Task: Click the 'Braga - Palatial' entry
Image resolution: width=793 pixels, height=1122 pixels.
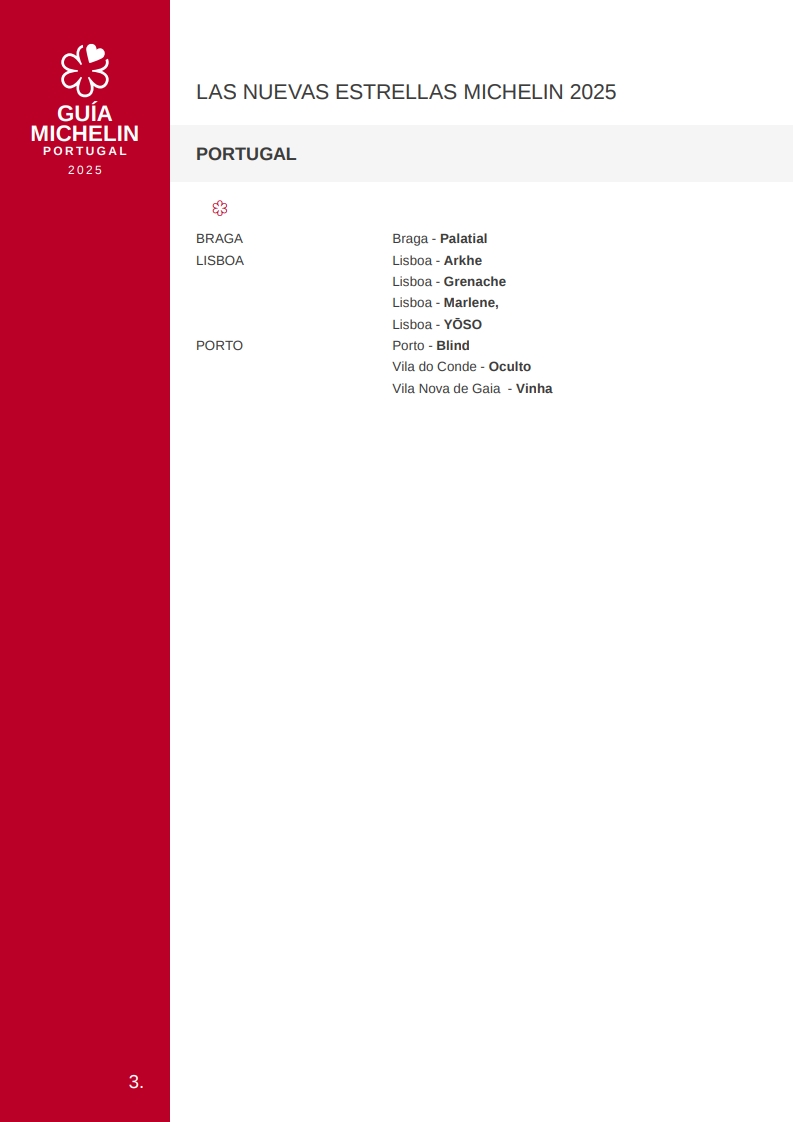Action: coord(439,238)
